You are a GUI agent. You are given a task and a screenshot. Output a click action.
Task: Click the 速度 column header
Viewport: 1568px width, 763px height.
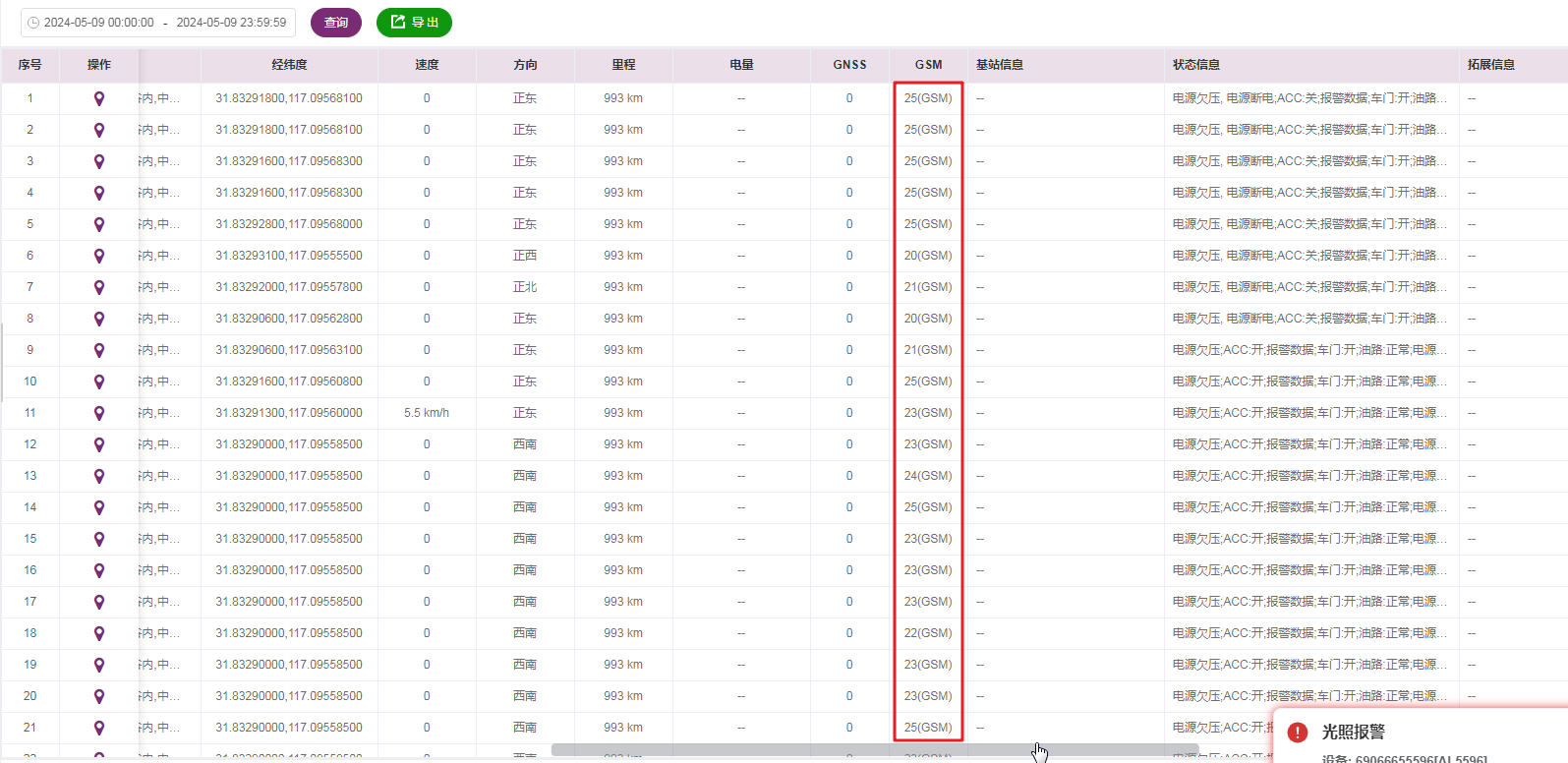point(427,65)
